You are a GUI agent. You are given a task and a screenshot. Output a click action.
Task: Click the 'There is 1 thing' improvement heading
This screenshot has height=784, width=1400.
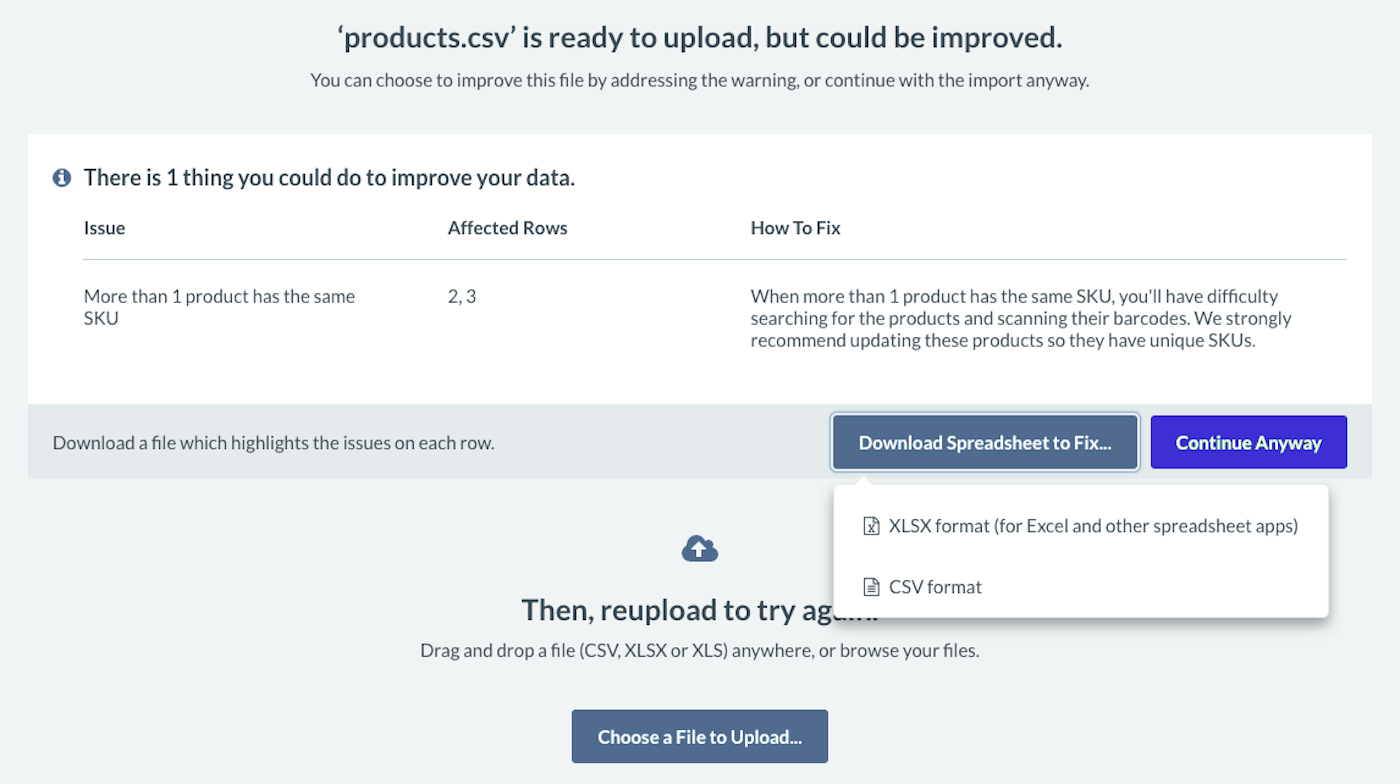(329, 178)
